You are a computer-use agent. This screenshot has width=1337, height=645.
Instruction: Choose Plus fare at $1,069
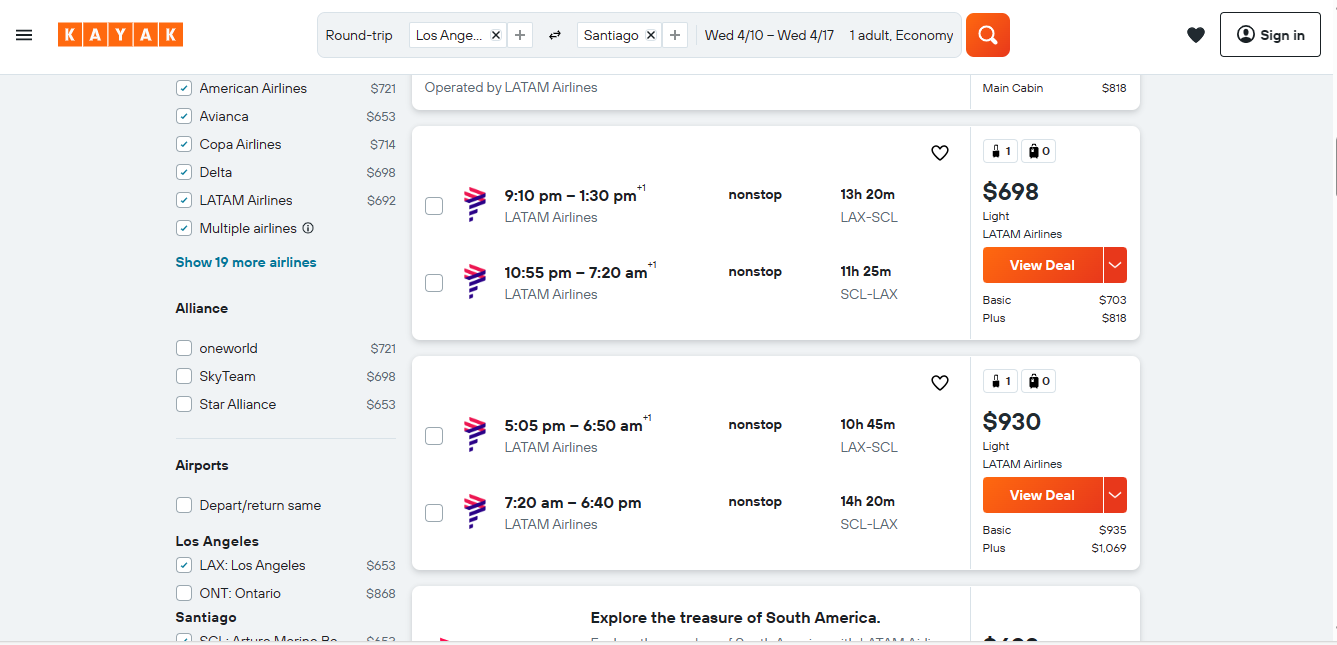1054,548
